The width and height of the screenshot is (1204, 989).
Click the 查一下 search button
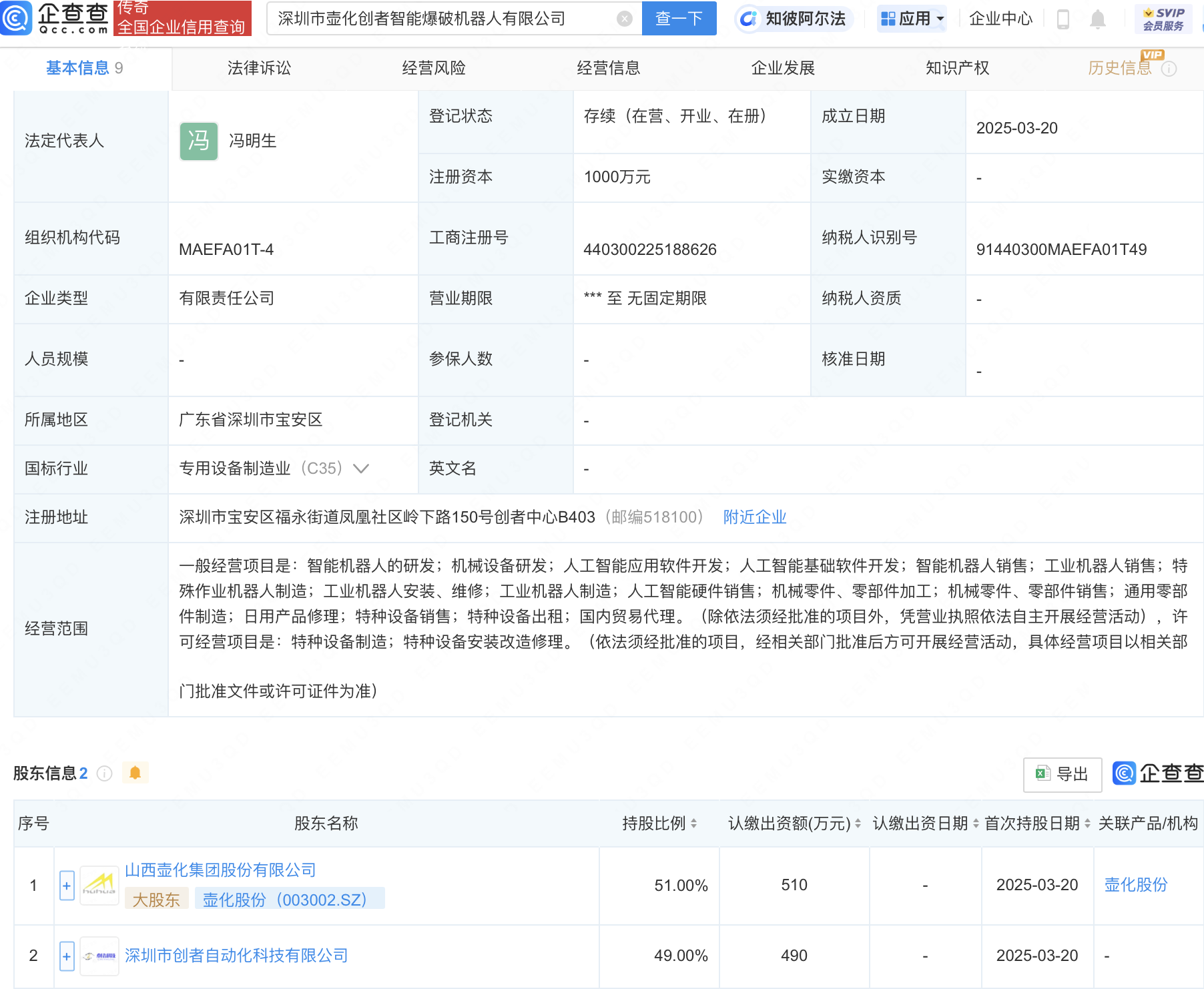(x=679, y=18)
